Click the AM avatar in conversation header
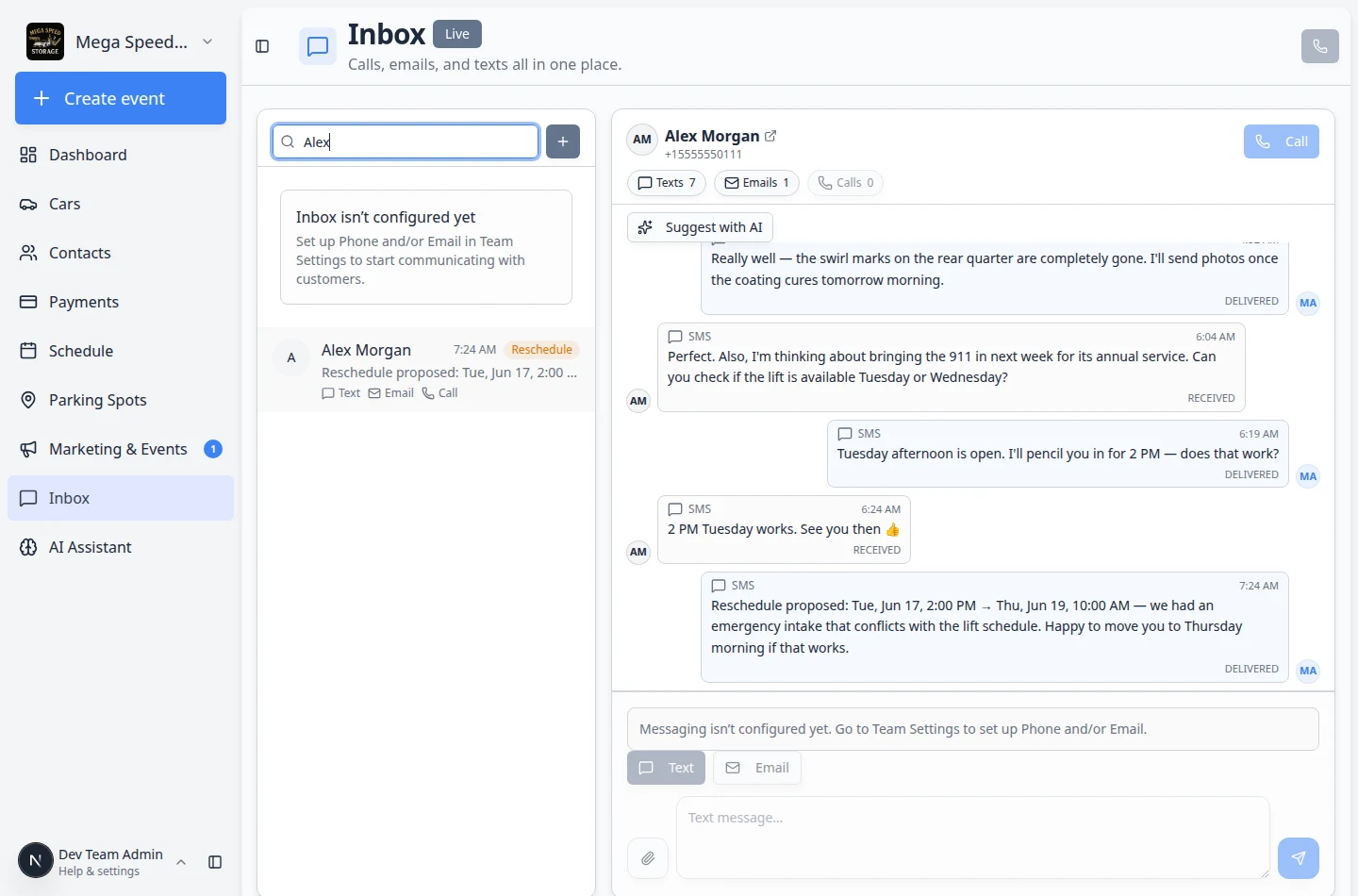Image resolution: width=1358 pixels, height=896 pixels. click(x=642, y=140)
